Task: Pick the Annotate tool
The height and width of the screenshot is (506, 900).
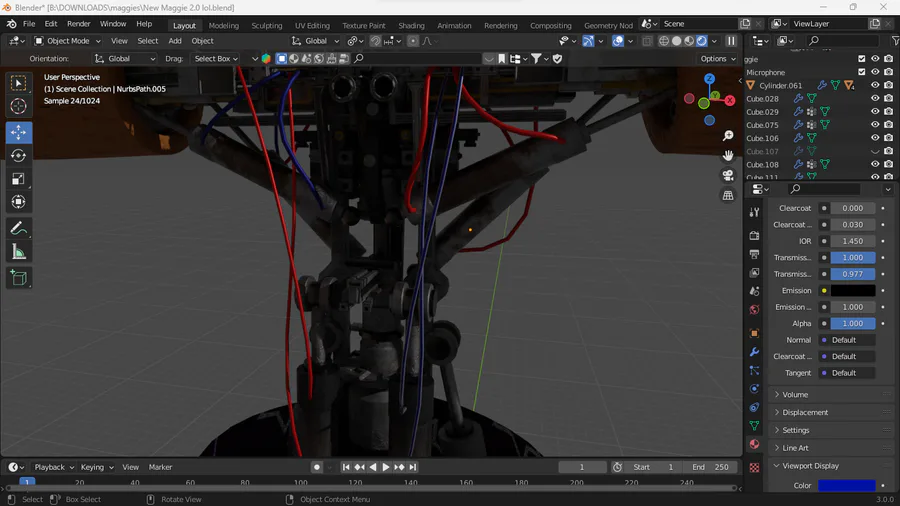Action: 18,229
